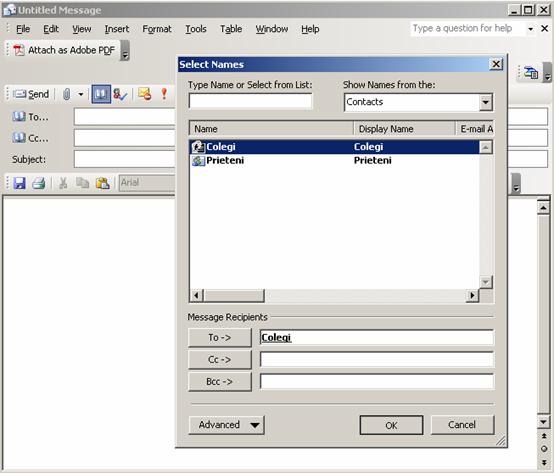Open the Insert menu
The image size is (554, 473).
pyautogui.click(x=117, y=29)
